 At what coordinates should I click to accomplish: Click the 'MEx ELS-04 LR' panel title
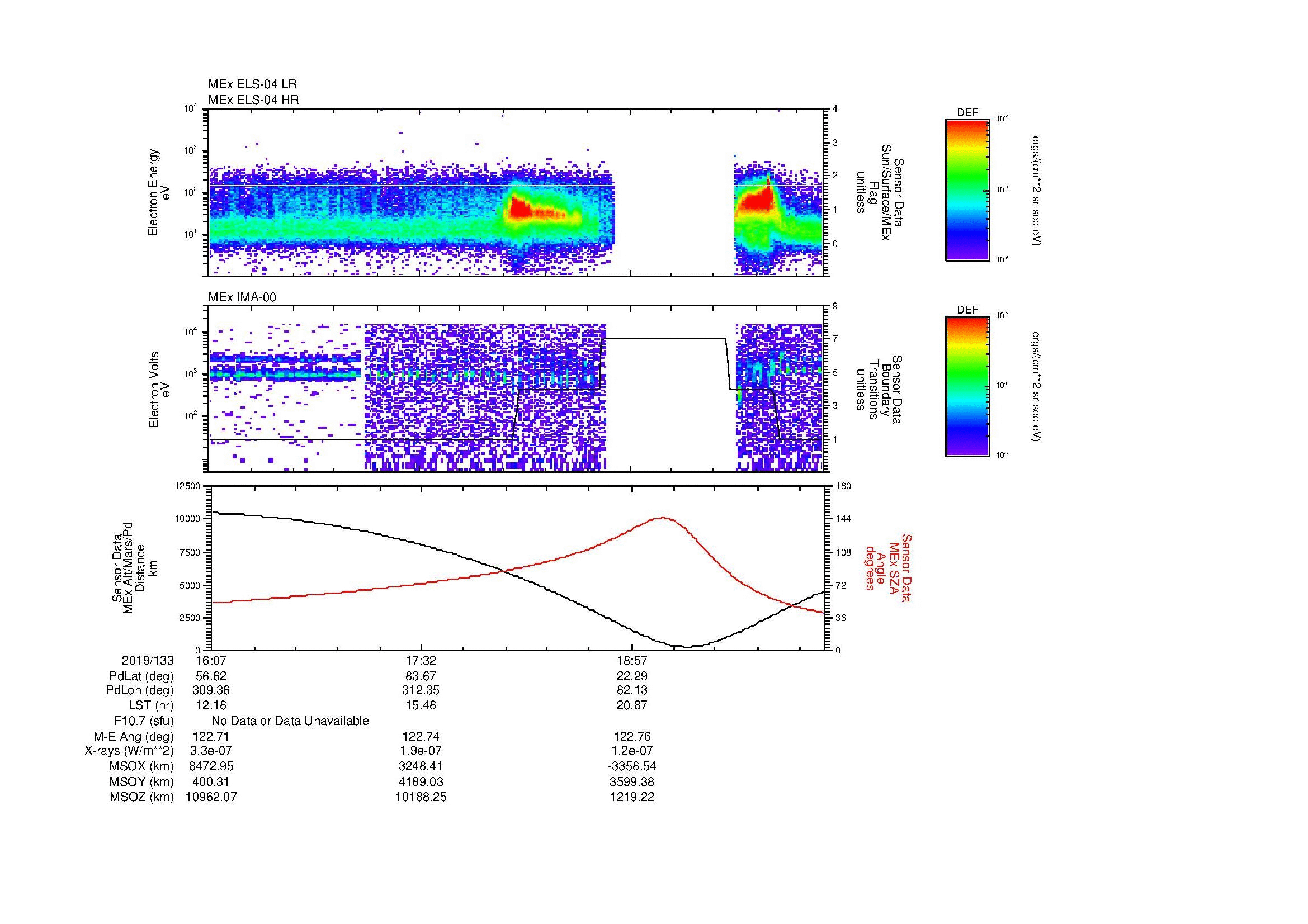click(x=252, y=84)
